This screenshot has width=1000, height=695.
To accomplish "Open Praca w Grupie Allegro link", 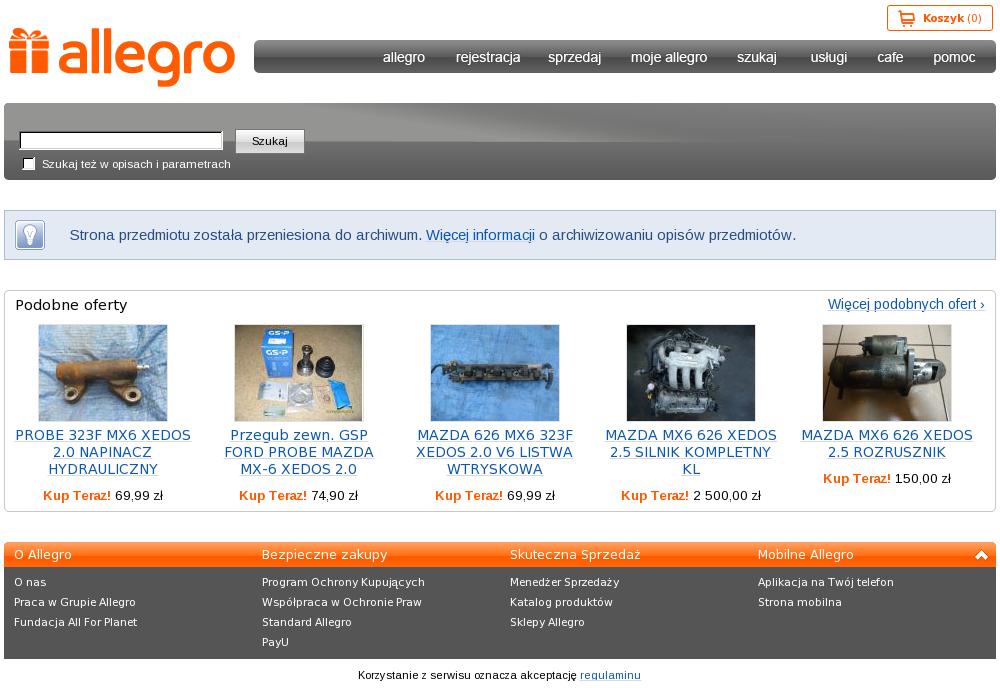I will tap(75, 602).
